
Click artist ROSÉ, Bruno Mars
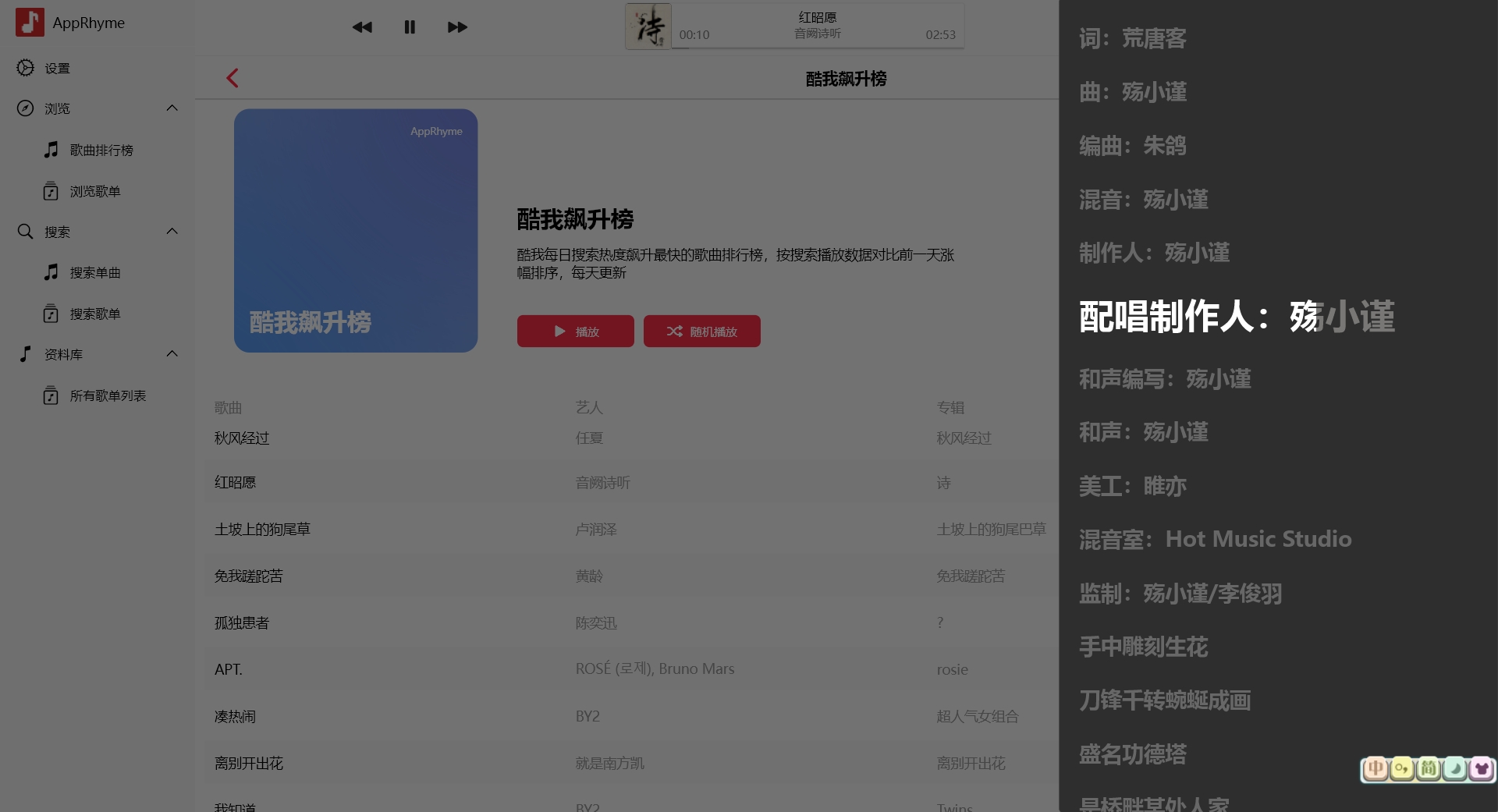click(655, 669)
